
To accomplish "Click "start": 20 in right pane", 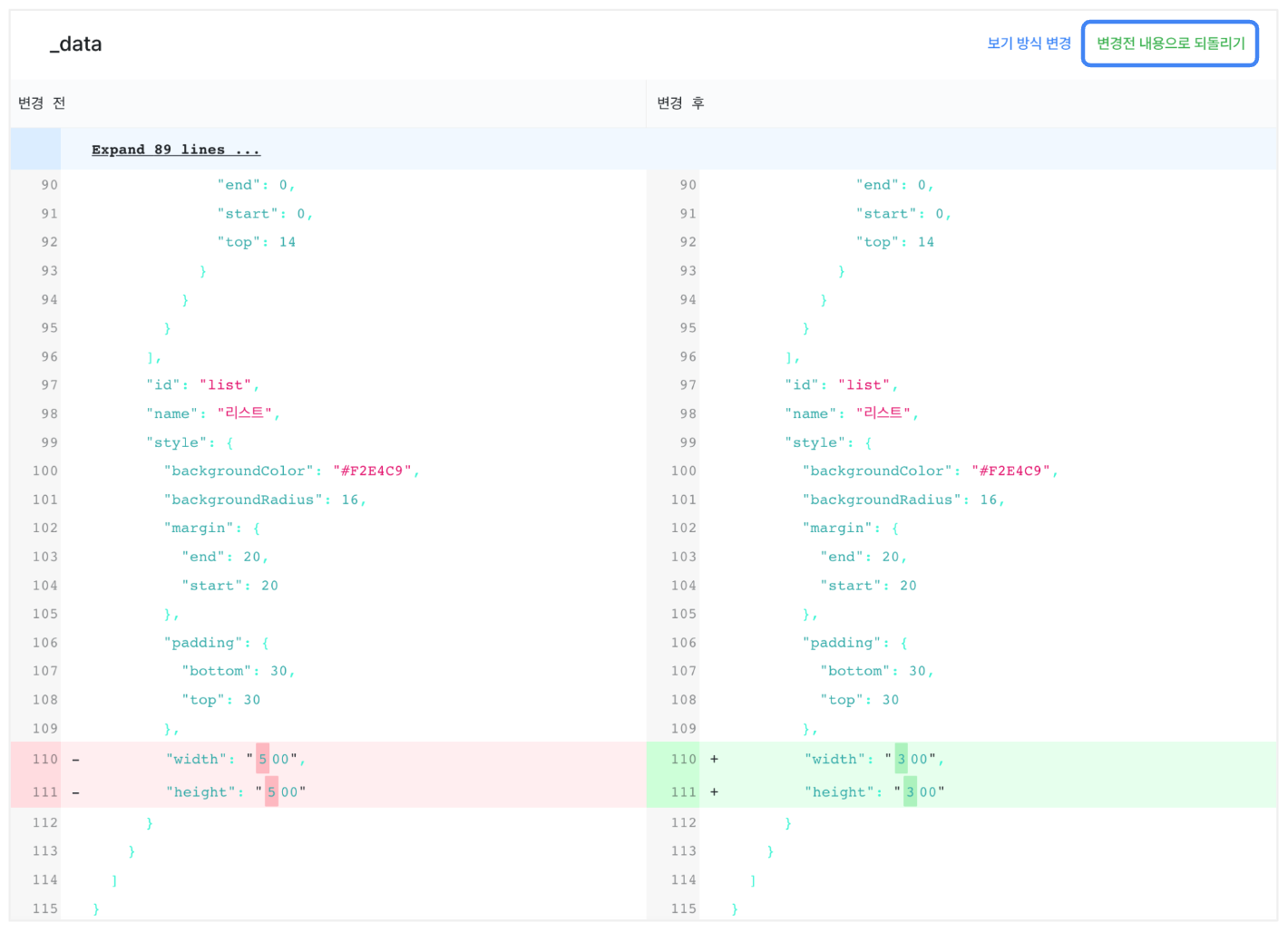I will (x=869, y=586).
